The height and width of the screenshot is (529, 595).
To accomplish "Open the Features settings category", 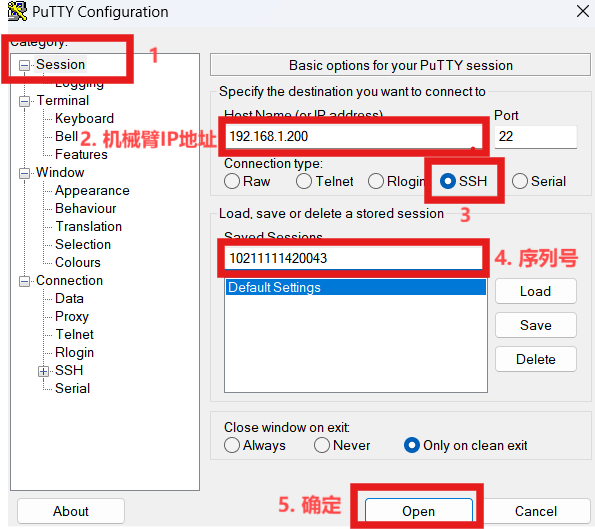I will click(81, 154).
